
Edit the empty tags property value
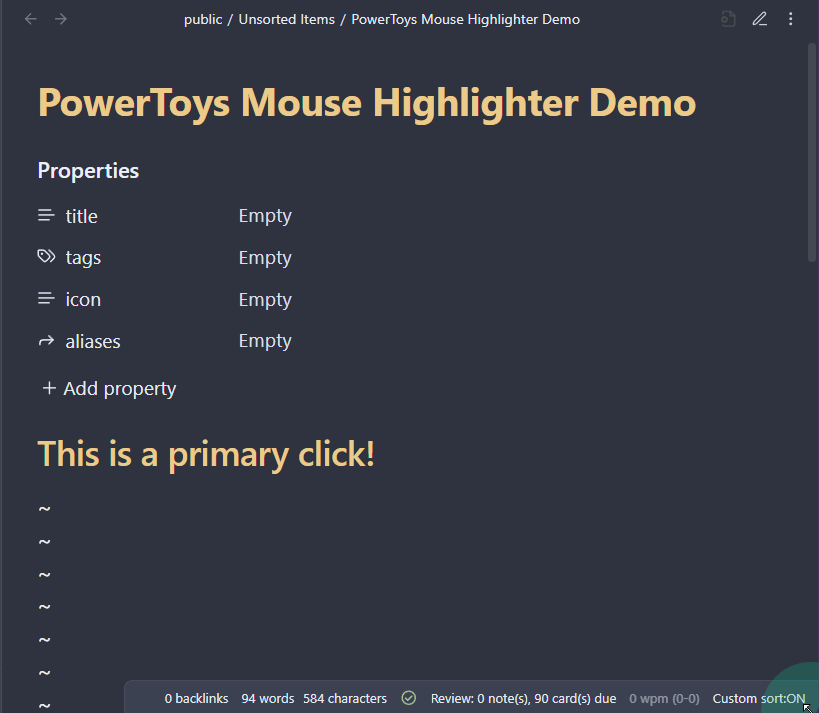pyautogui.click(x=265, y=258)
